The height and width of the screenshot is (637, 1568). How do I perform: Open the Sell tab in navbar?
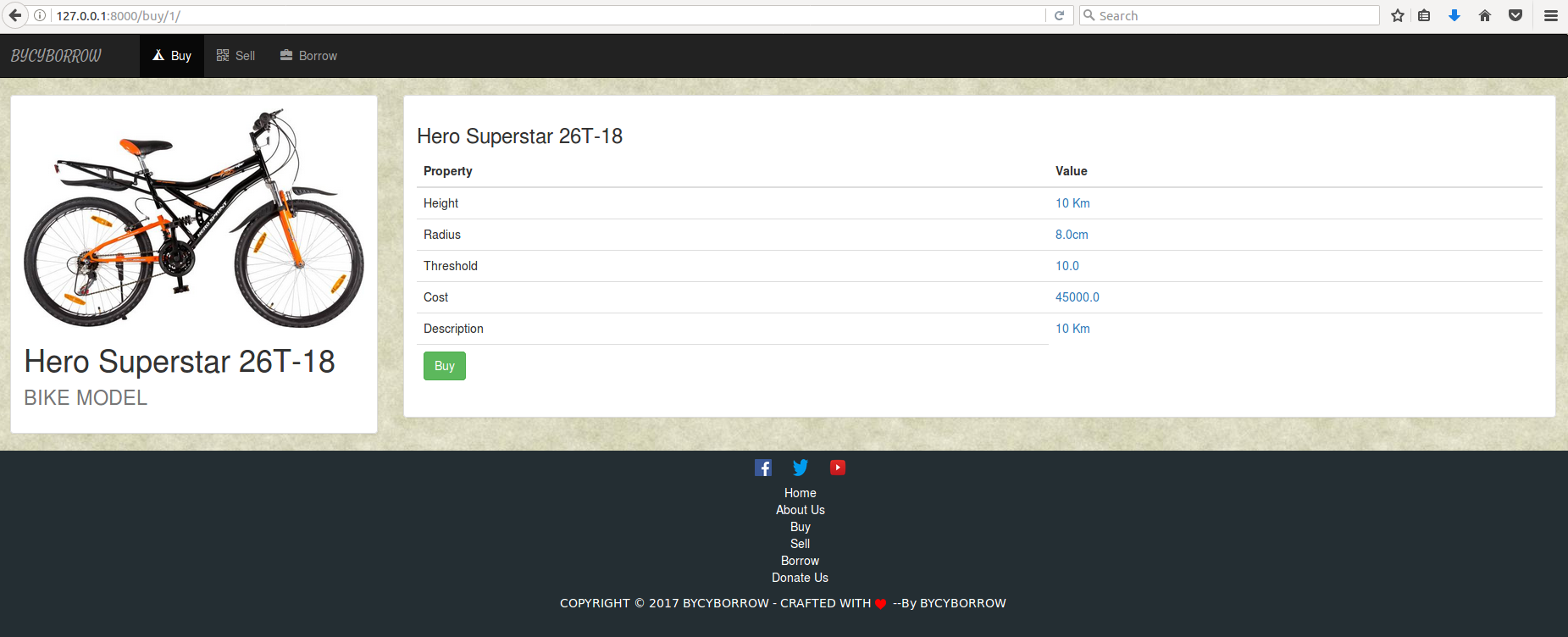coord(235,56)
